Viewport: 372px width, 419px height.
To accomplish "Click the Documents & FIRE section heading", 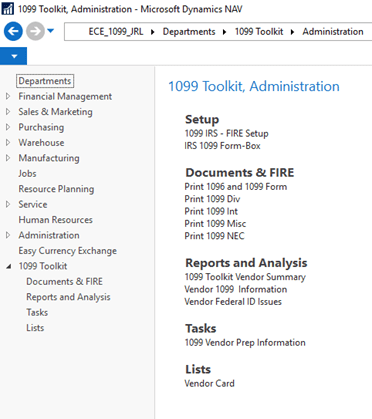I will coord(240,173).
